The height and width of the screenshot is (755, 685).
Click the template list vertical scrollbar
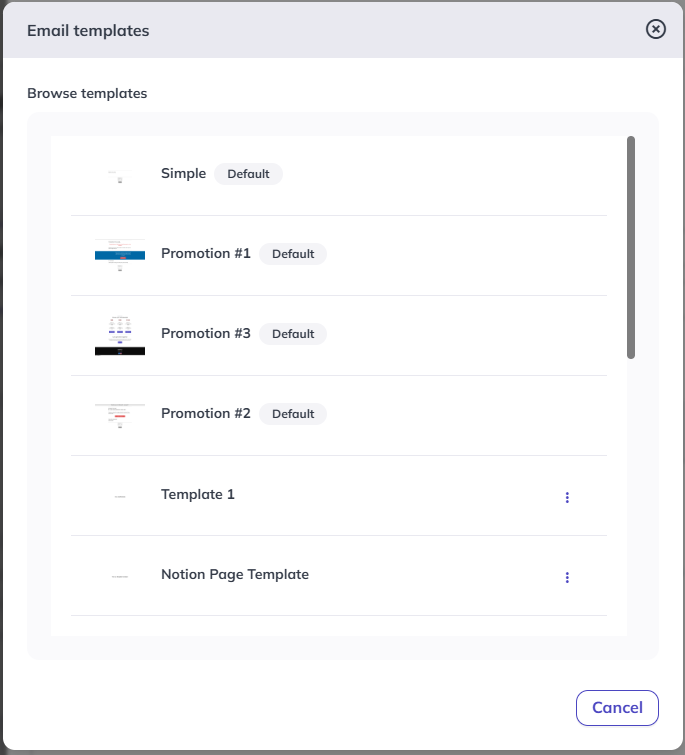[631, 247]
